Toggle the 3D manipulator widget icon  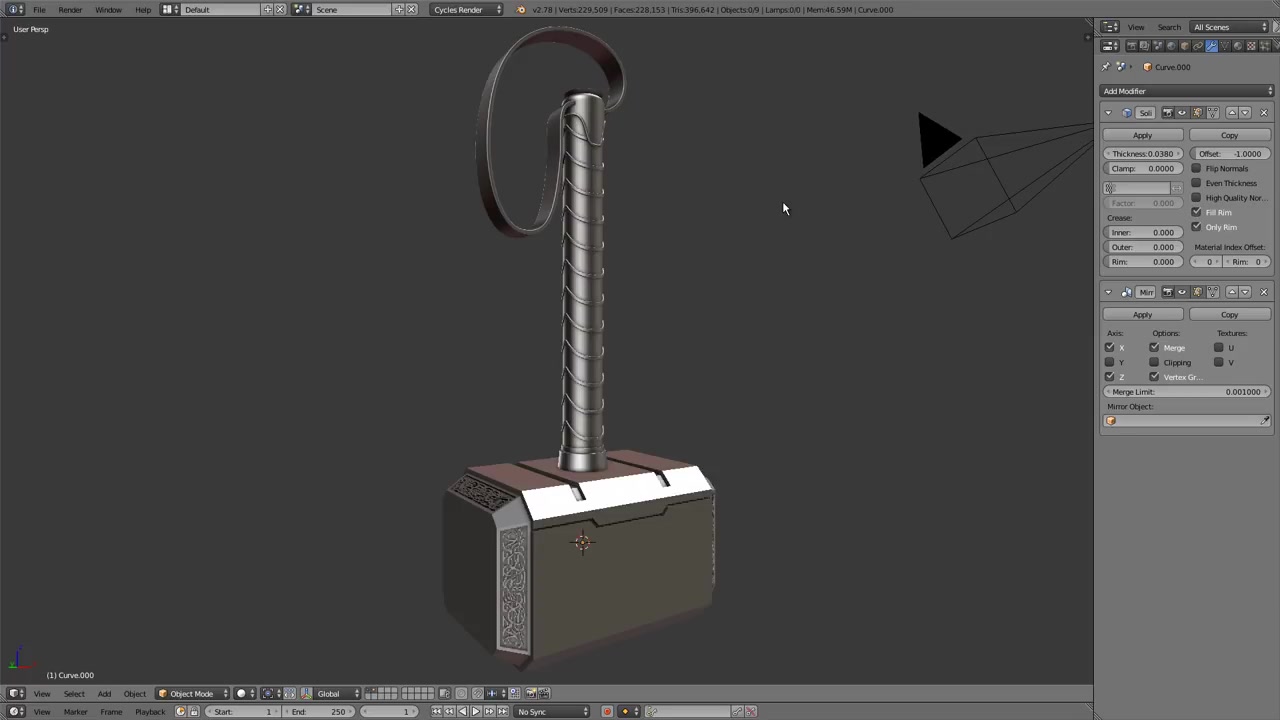coord(306,693)
